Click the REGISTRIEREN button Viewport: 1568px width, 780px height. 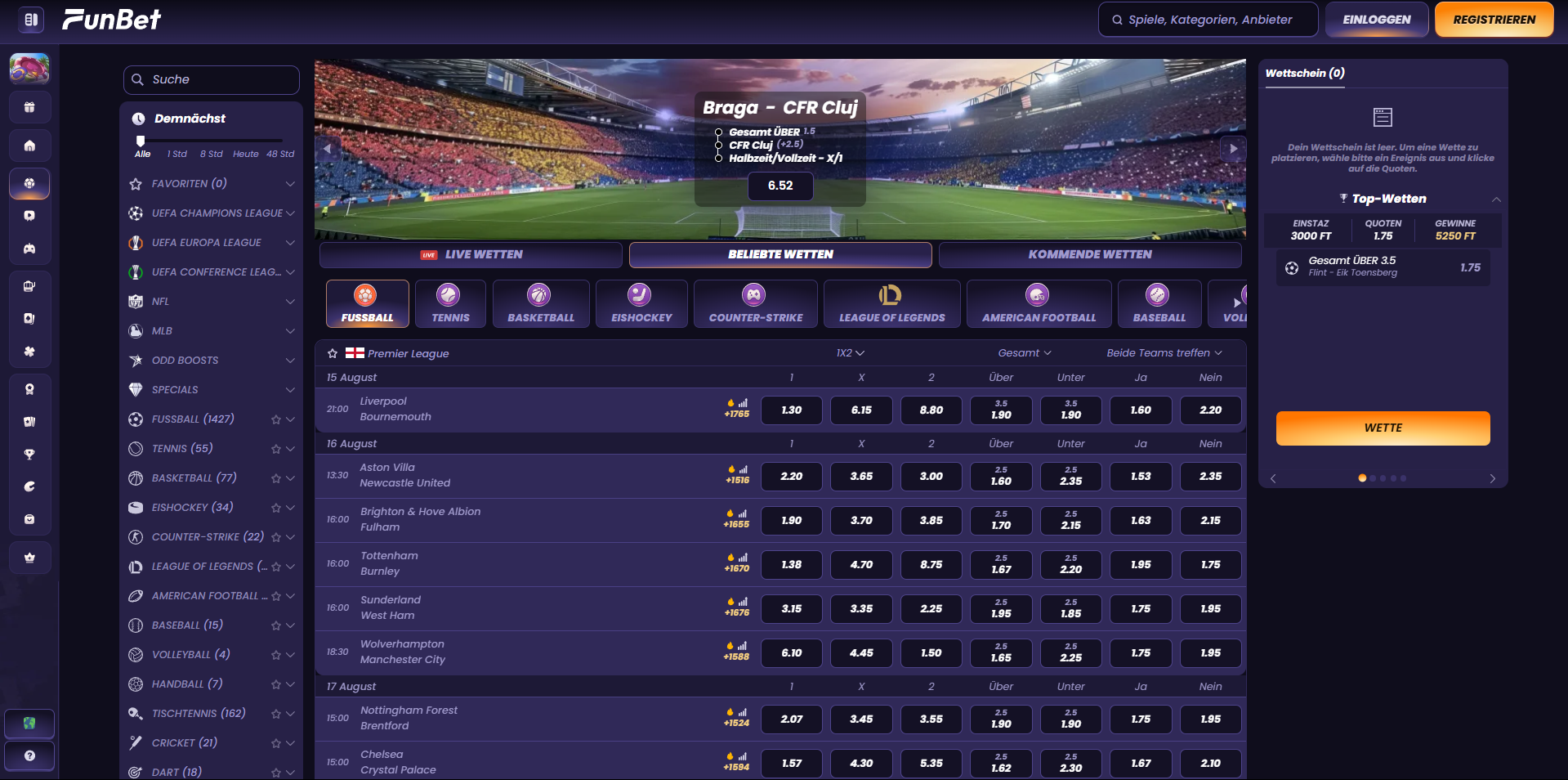tap(1494, 19)
